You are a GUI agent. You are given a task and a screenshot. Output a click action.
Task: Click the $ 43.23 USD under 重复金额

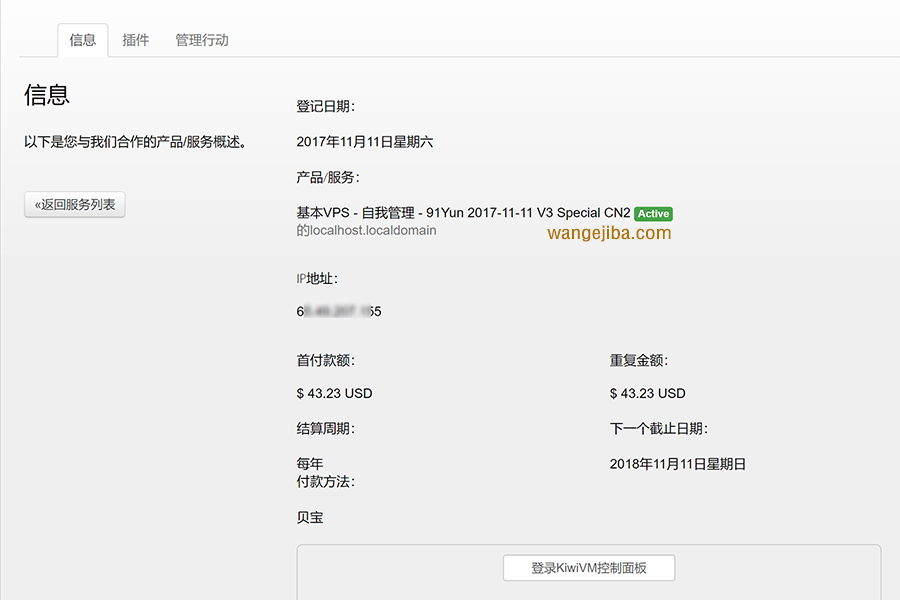tap(648, 393)
